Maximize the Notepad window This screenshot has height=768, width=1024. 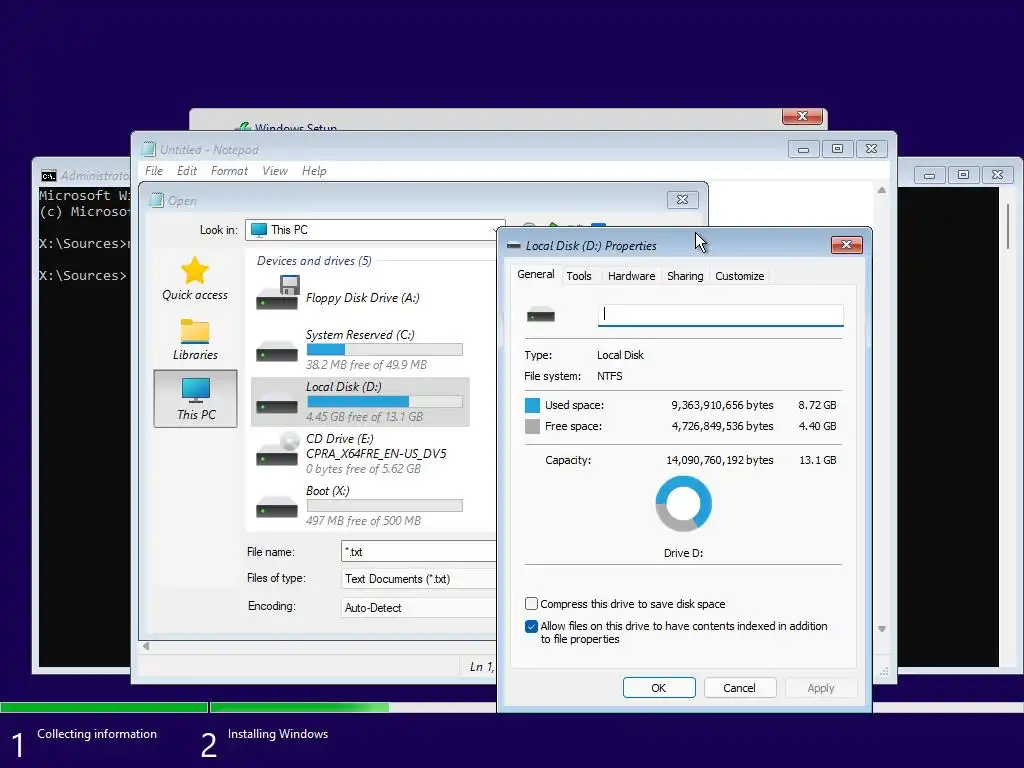coord(837,149)
